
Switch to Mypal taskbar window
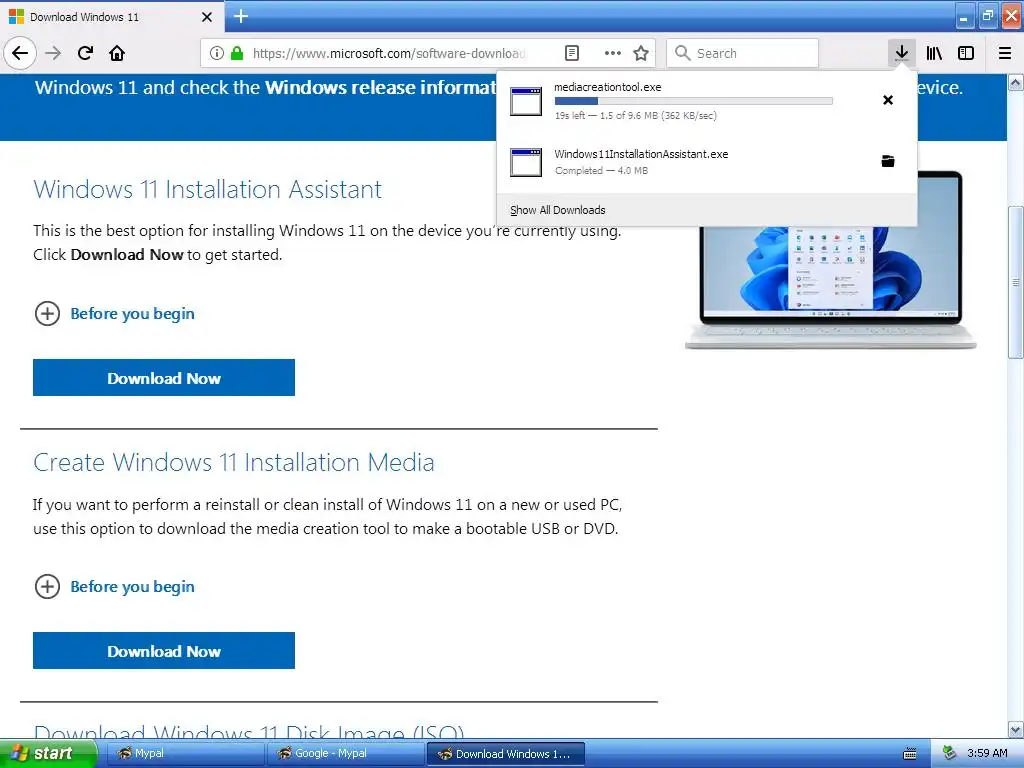[x=184, y=754]
